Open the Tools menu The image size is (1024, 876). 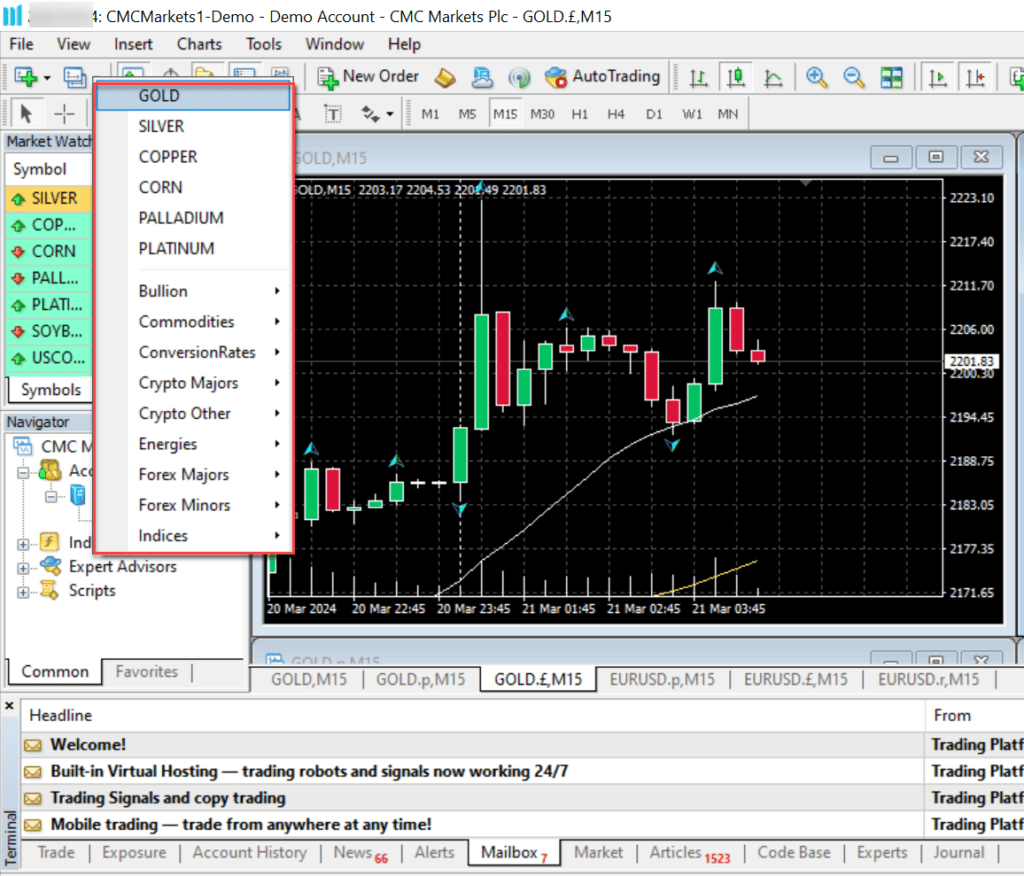264,44
